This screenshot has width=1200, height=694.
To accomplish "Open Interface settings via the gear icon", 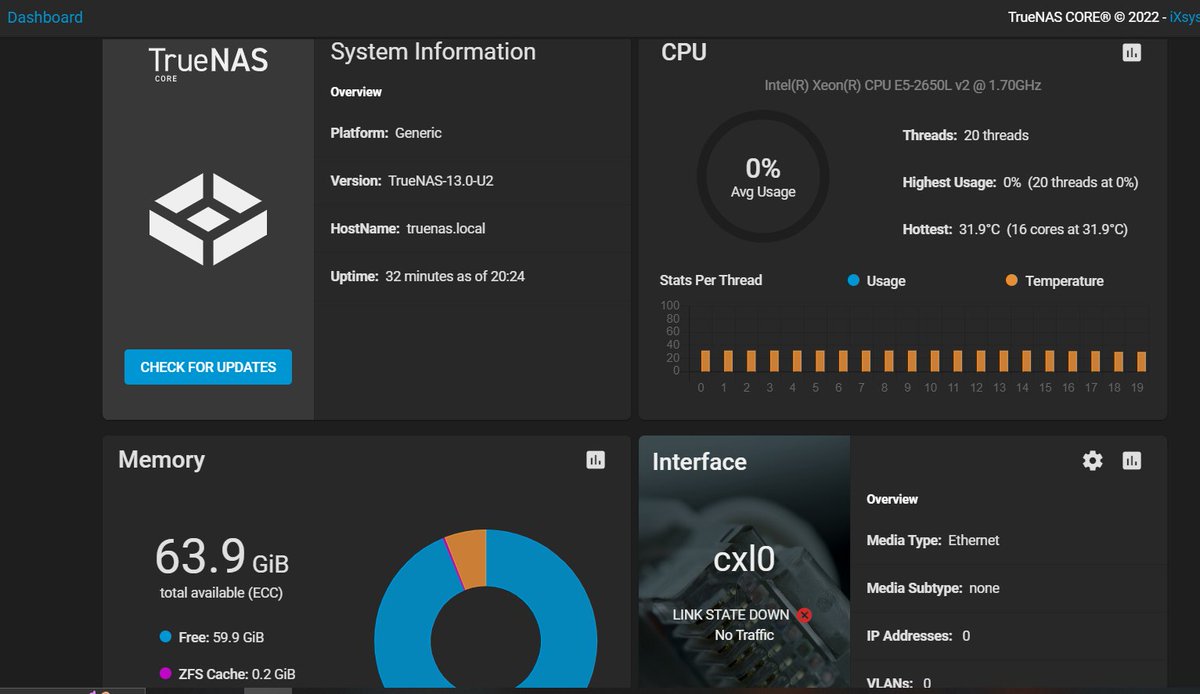I will coord(1092,460).
